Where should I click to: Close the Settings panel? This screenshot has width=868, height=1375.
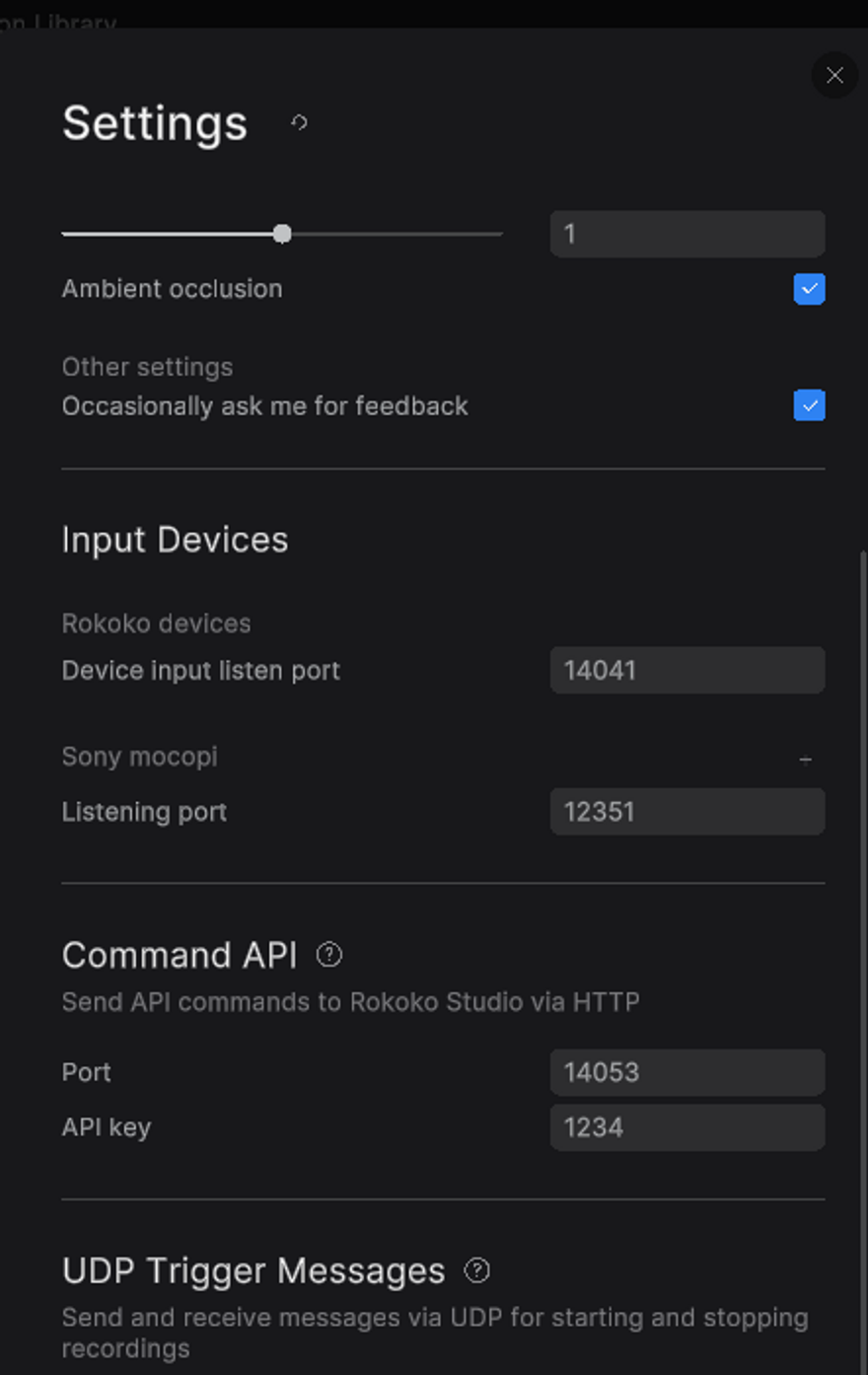834,75
